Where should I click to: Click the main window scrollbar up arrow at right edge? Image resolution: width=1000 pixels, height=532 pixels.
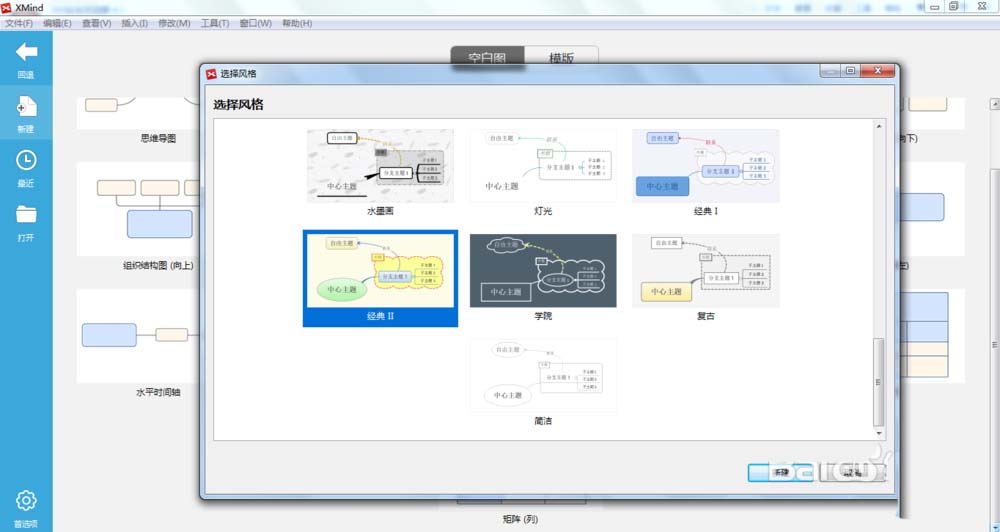(994, 104)
